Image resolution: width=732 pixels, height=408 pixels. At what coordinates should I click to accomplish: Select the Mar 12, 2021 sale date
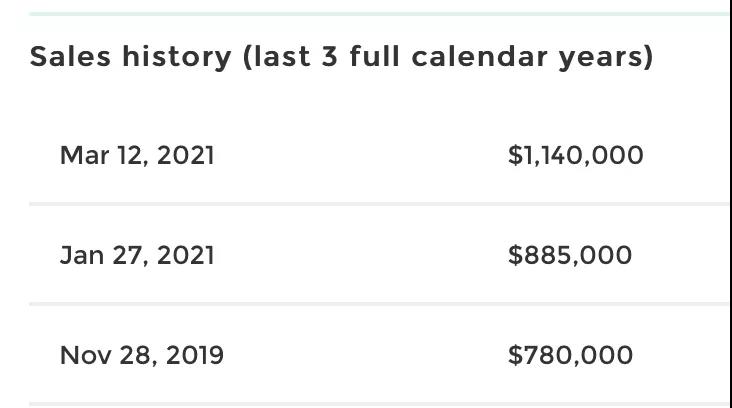tap(137, 155)
